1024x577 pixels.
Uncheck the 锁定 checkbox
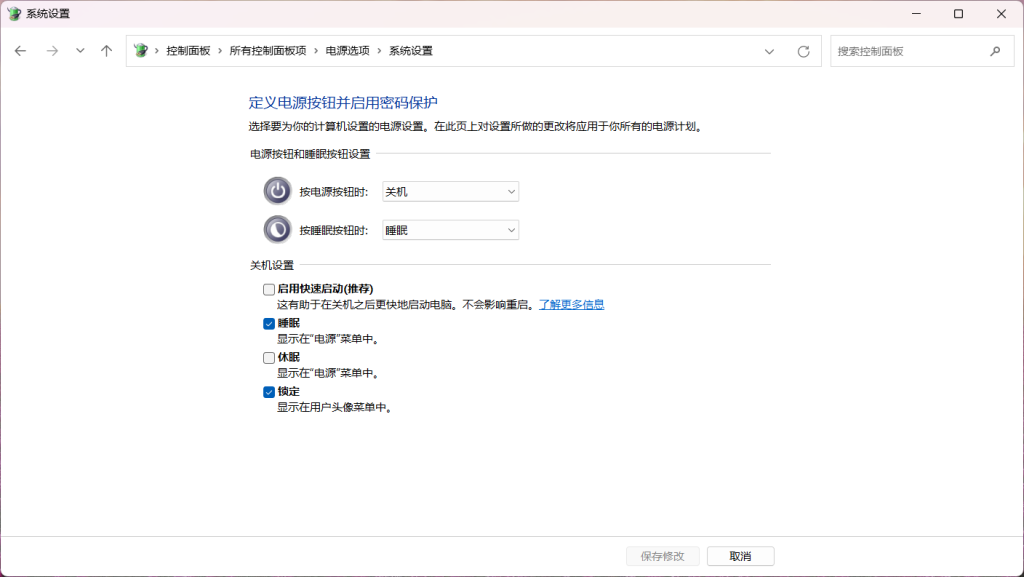pos(268,392)
